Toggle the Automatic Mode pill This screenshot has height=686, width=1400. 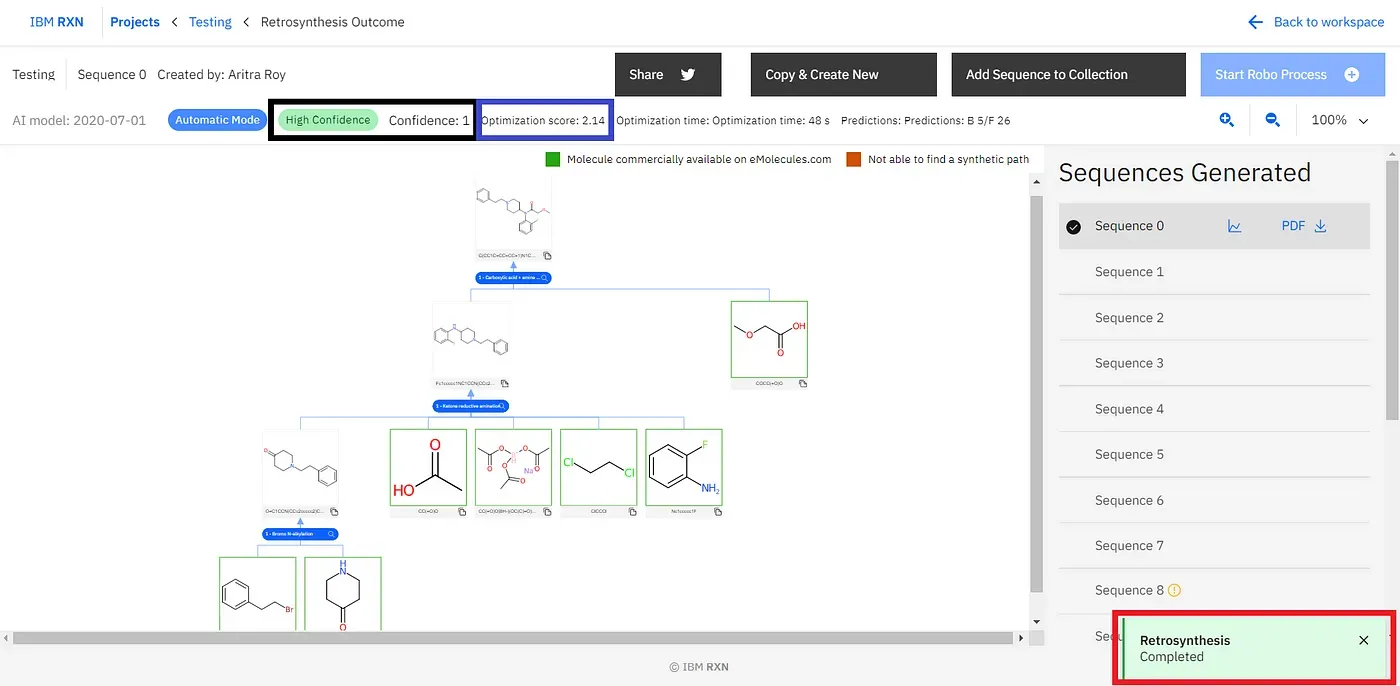pyautogui.click(x=217, y=120)
